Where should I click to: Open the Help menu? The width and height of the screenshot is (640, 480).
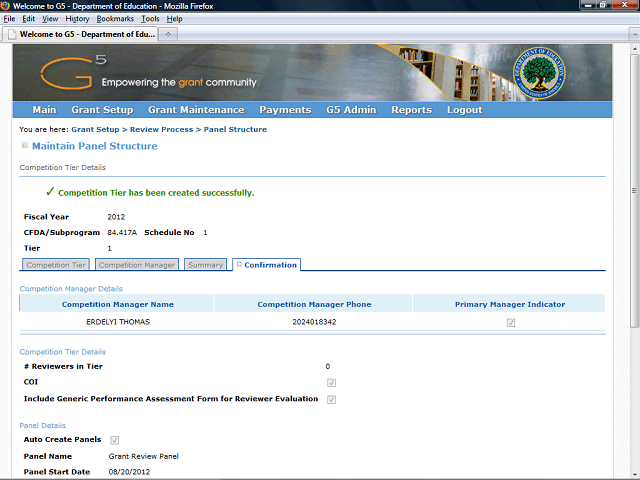point(174,19)
